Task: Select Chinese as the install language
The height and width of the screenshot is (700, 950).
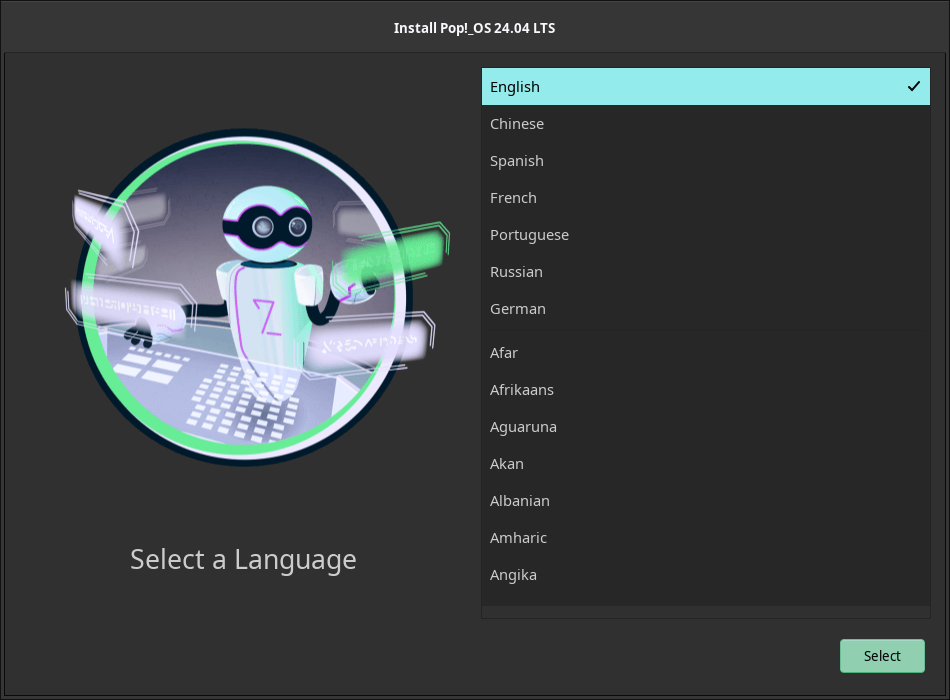Action: tap(517, 124)
